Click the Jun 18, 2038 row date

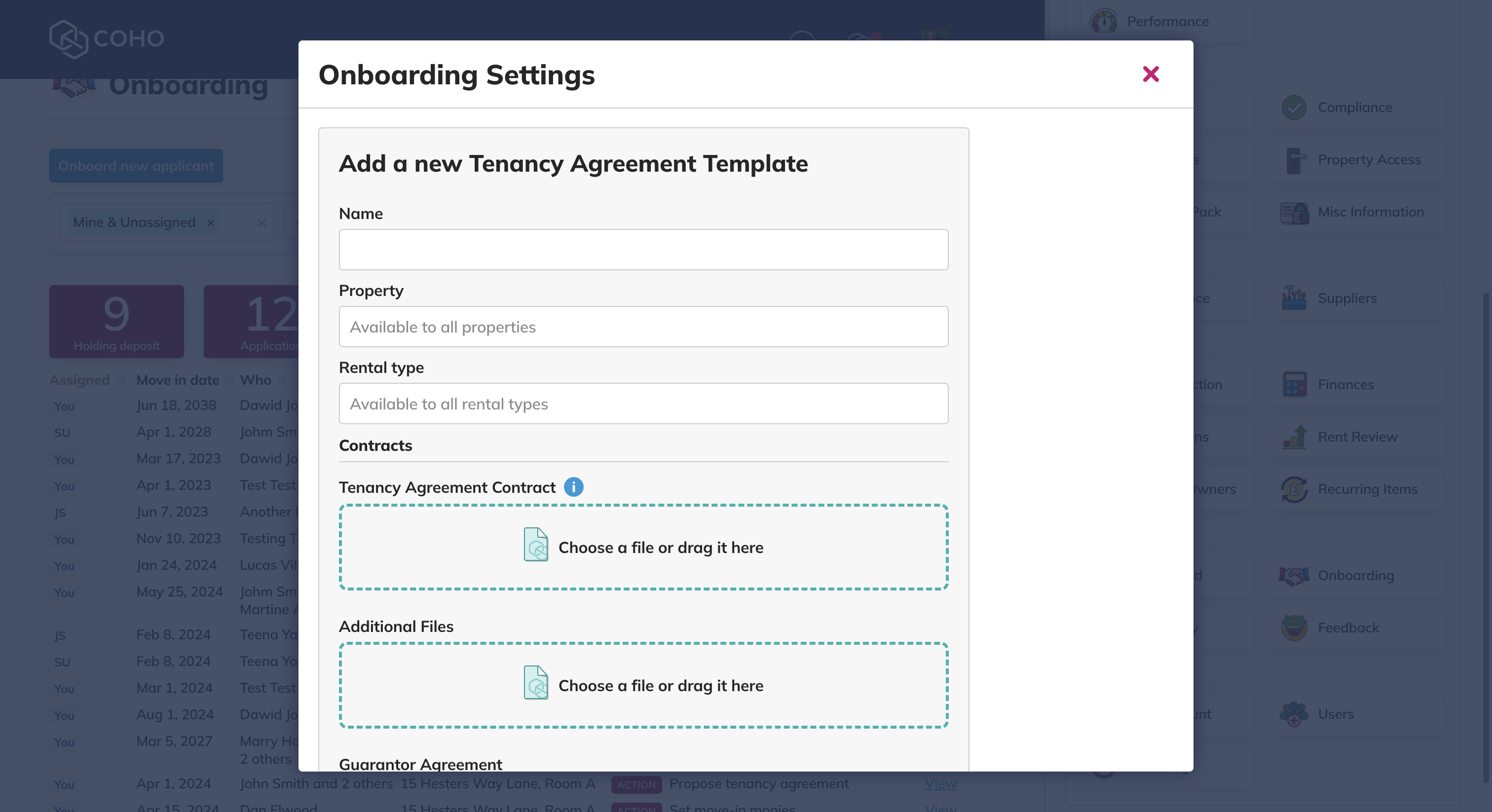(x=176, y=406)
